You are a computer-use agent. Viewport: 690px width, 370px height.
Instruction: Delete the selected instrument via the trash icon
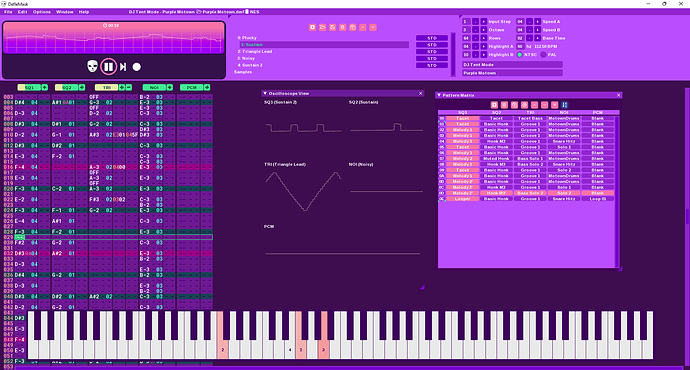343,27
